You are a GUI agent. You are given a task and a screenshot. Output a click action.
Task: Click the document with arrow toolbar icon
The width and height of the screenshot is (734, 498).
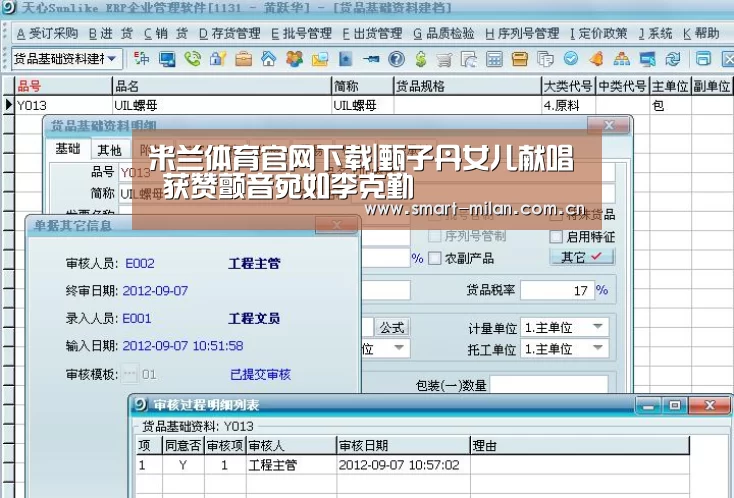469,59
